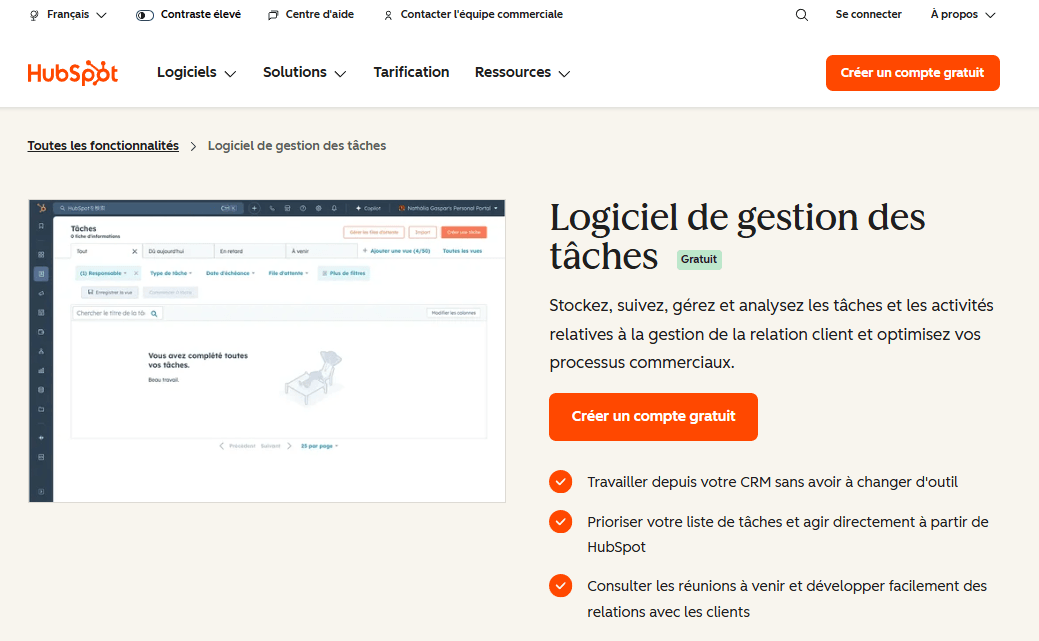The width and height of the screenshot is (1039, 641).
Task: Click the chevron next to Logiciels
Action: (230, 74)
